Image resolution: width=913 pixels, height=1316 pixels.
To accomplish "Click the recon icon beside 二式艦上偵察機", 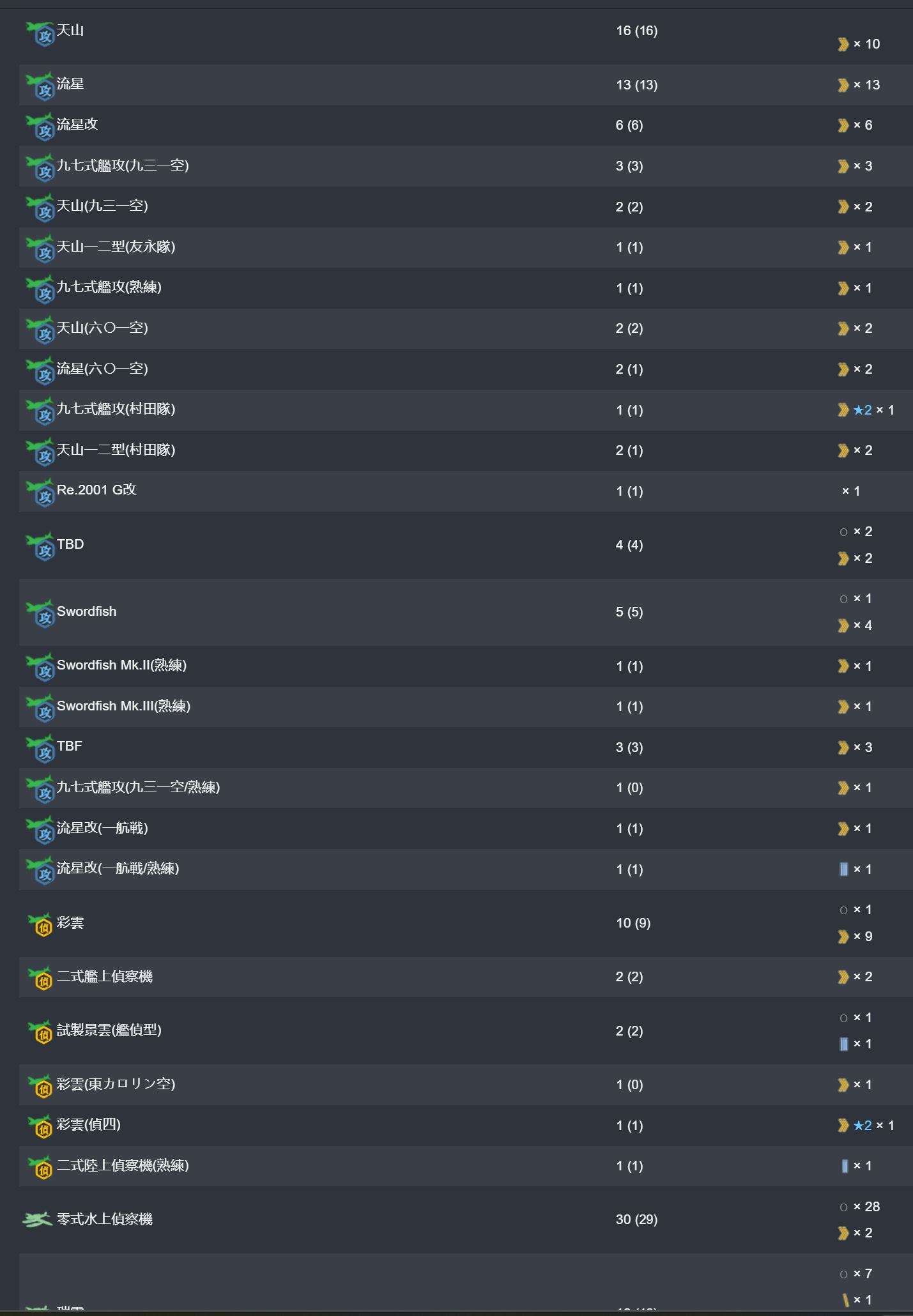I will click(40, 978).
